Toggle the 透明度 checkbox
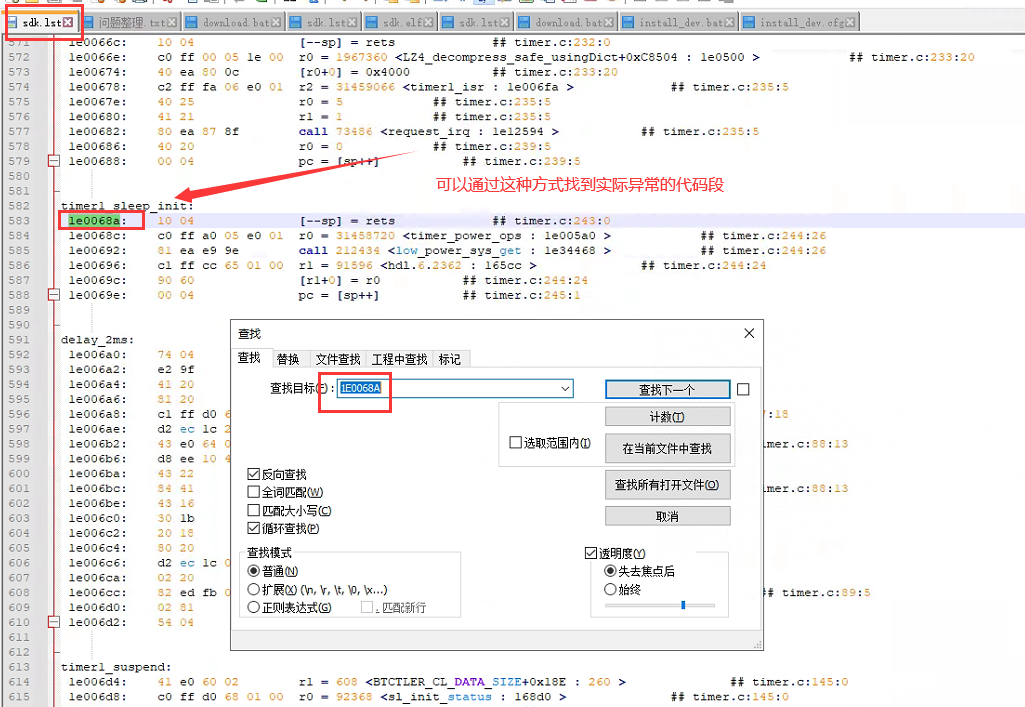This screenshot has width=1025, height=707. tap(591, 553)
